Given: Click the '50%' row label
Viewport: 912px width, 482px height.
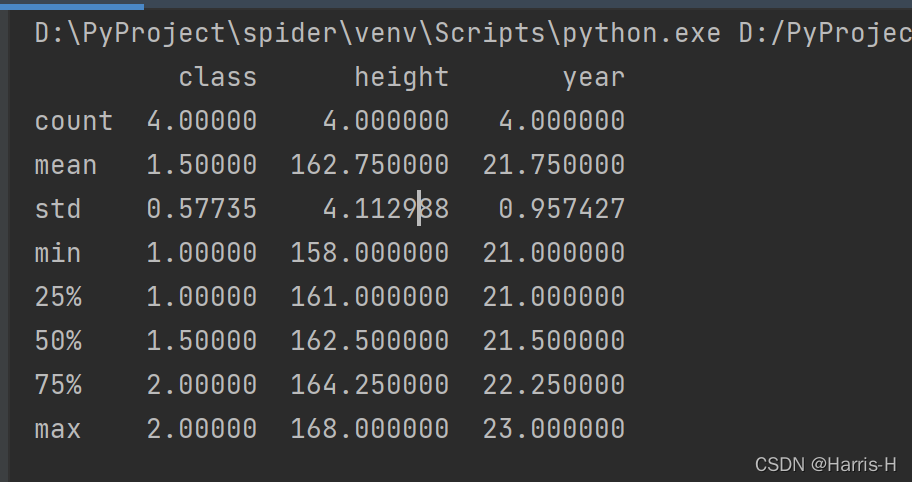Looking at the screenshot, I should tap(58, 340).
